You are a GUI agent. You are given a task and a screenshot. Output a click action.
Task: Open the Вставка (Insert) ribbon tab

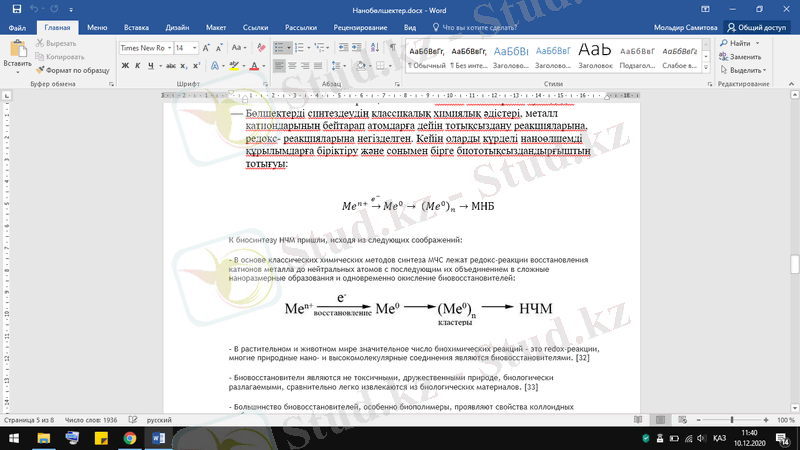pos(135,28)
